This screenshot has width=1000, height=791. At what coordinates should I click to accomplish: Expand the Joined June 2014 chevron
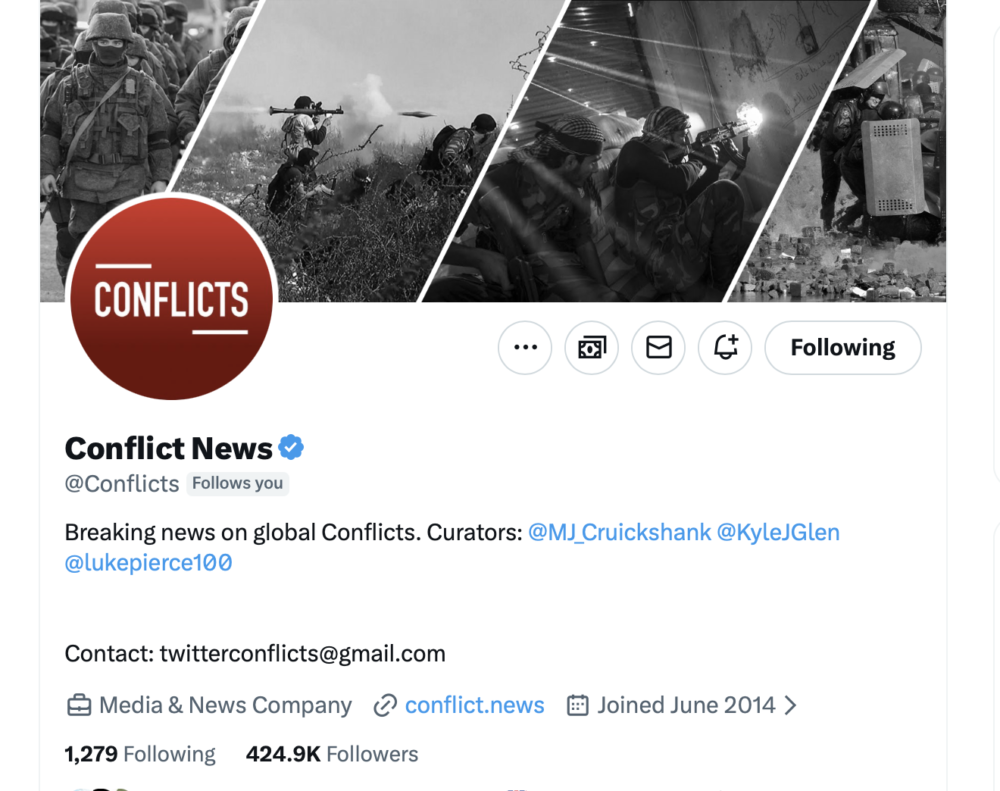790,705
